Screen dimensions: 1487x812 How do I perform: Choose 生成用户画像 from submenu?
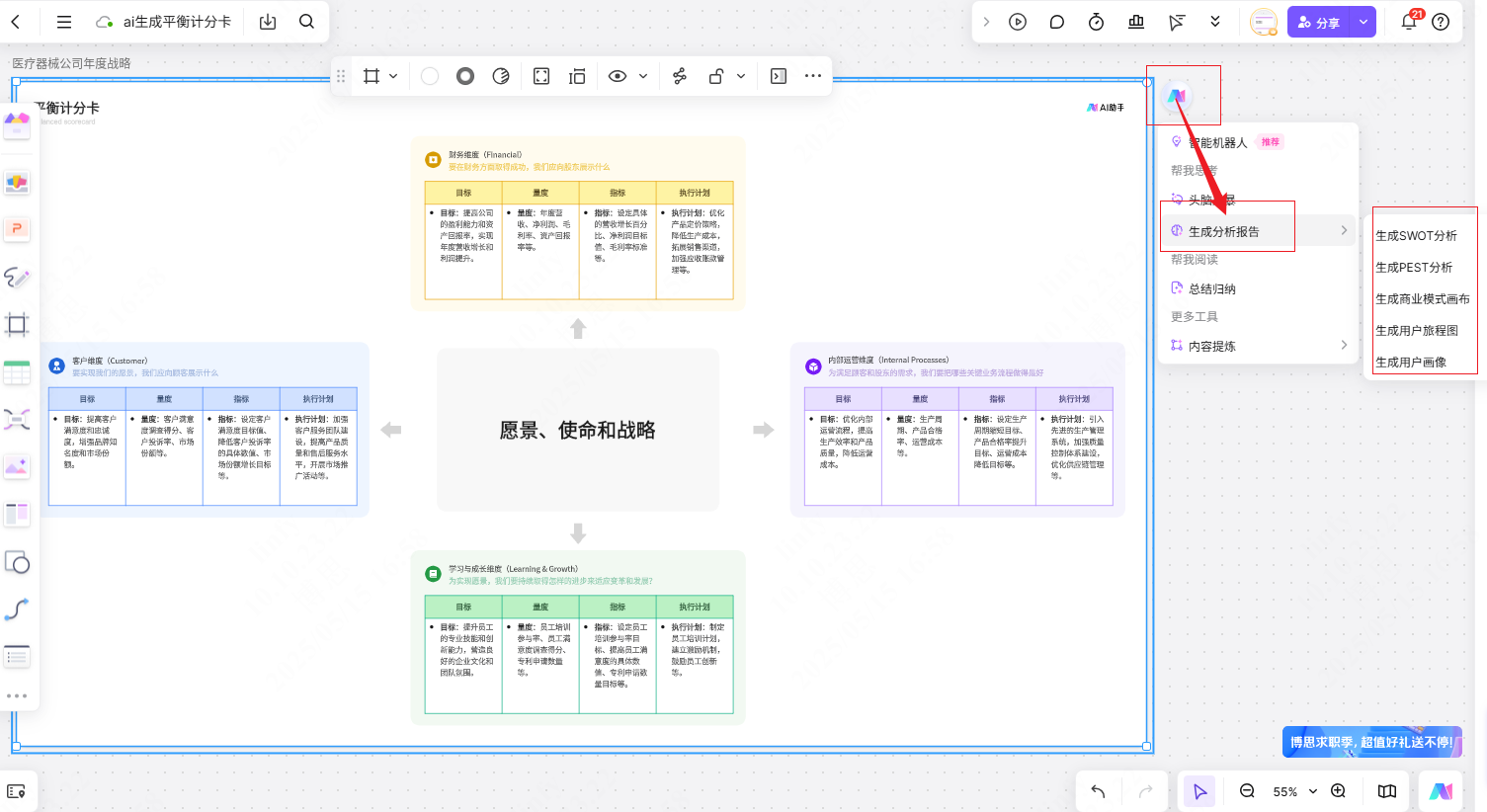click(1411, 363)
